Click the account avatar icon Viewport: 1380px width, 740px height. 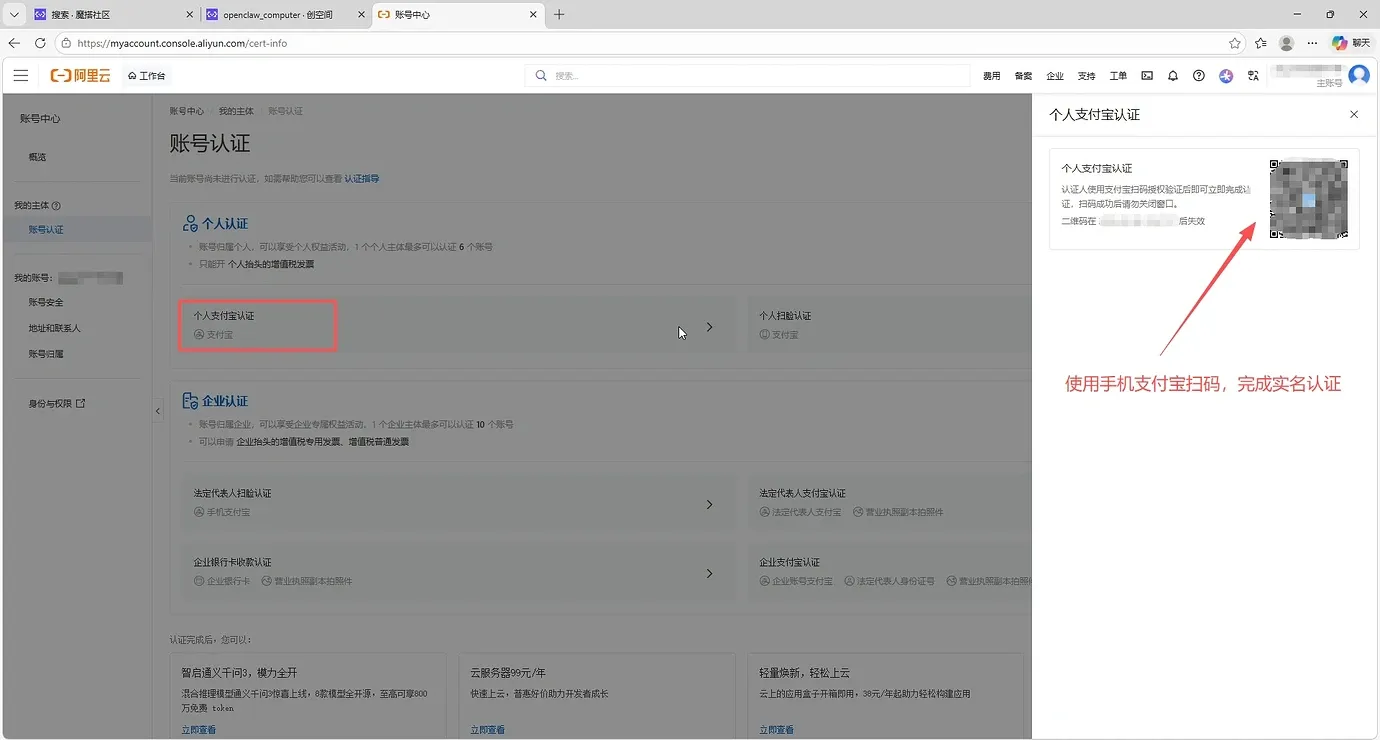[1358, 75]
